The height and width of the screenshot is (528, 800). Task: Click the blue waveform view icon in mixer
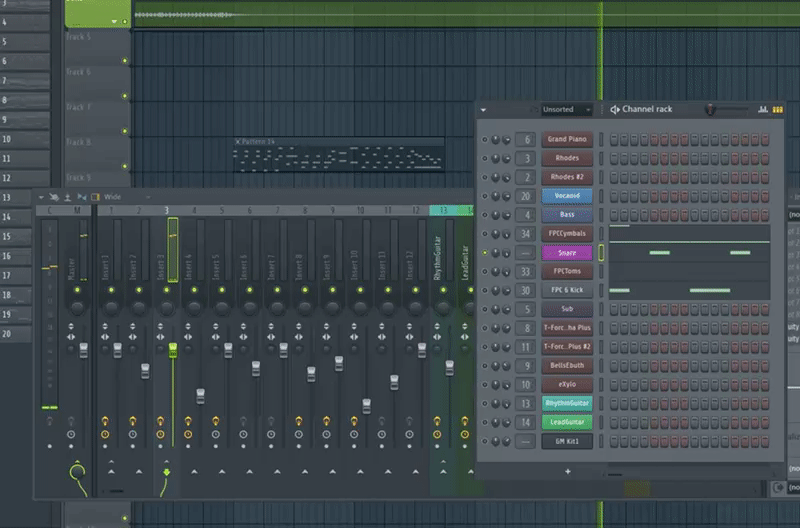[x=82, y=197]
